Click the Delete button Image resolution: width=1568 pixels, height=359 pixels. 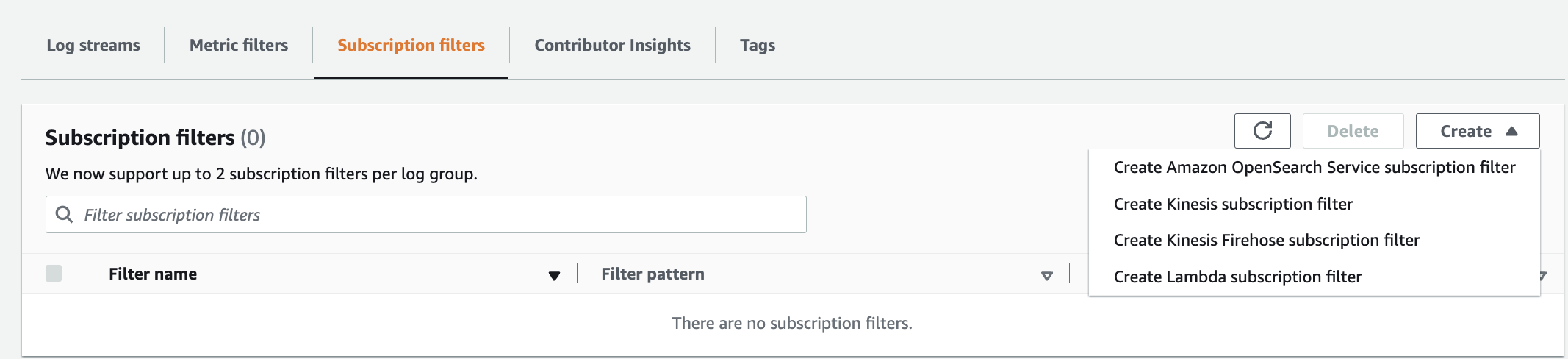coord(1353,131)
